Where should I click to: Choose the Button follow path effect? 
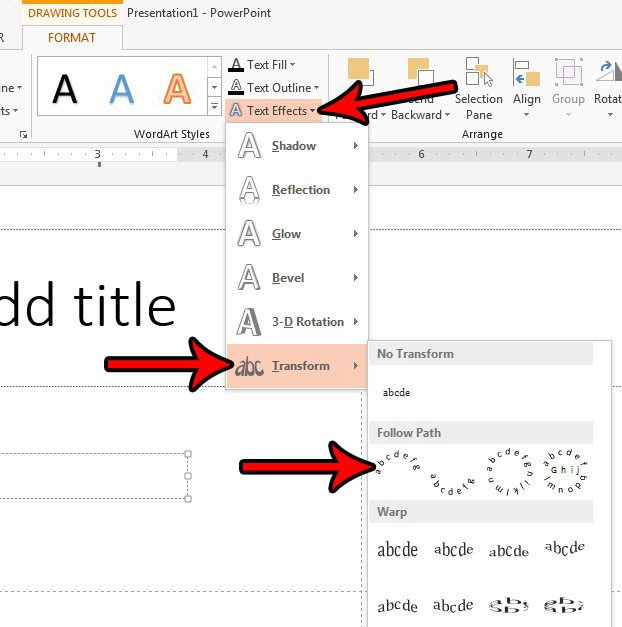tap(565, 471)
